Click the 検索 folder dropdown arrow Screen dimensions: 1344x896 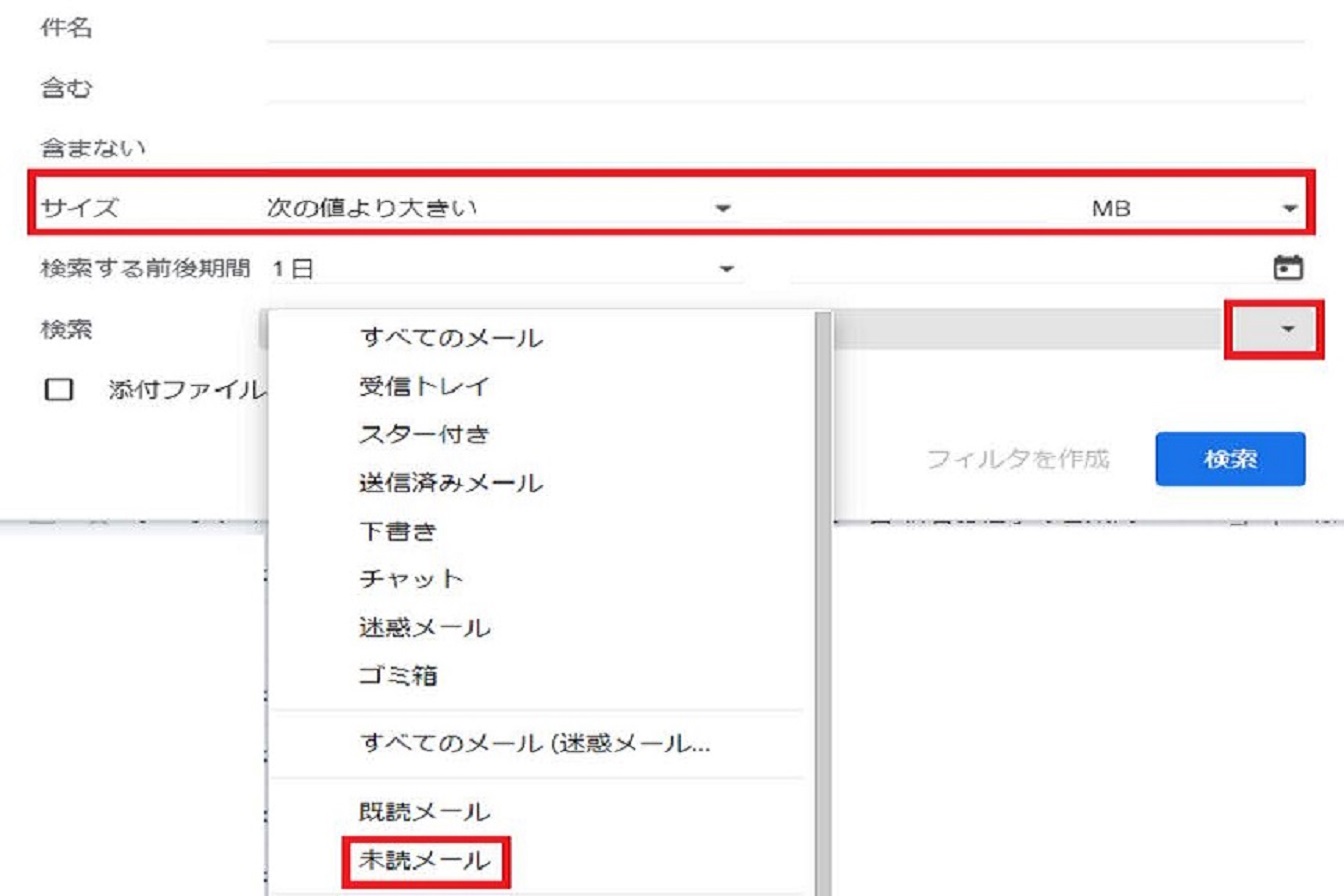(1288, 328)
